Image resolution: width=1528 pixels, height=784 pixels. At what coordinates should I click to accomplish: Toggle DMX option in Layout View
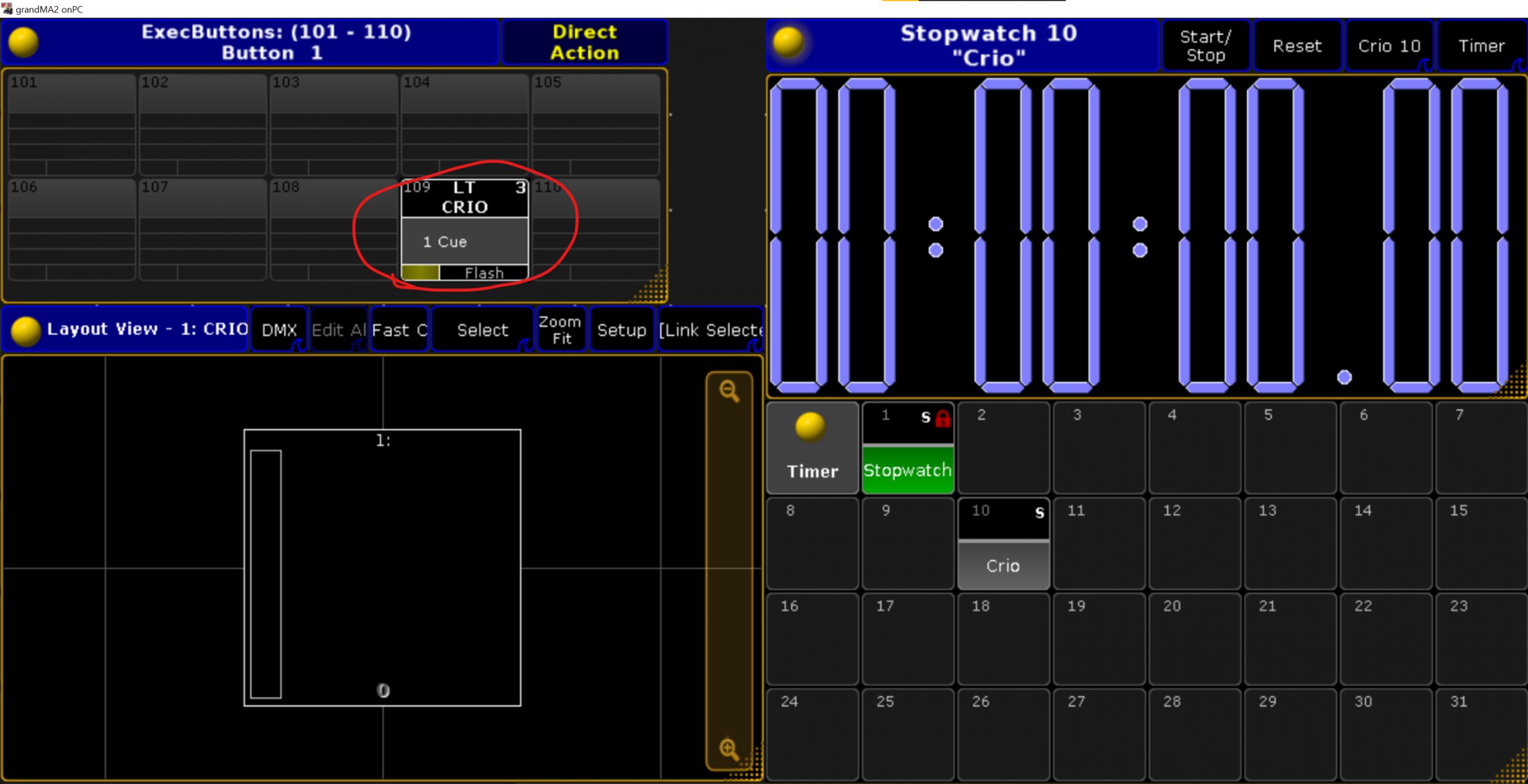point(279,330)
